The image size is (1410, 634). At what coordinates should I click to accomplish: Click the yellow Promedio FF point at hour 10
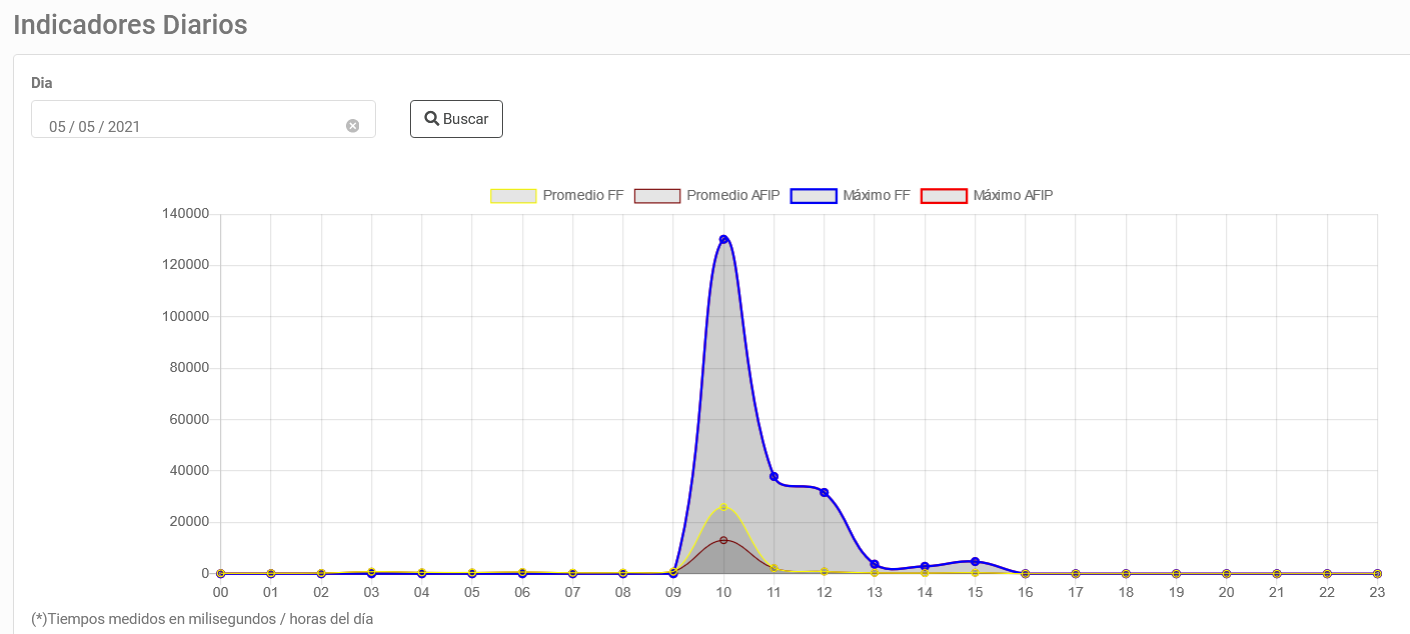point(723,507)
